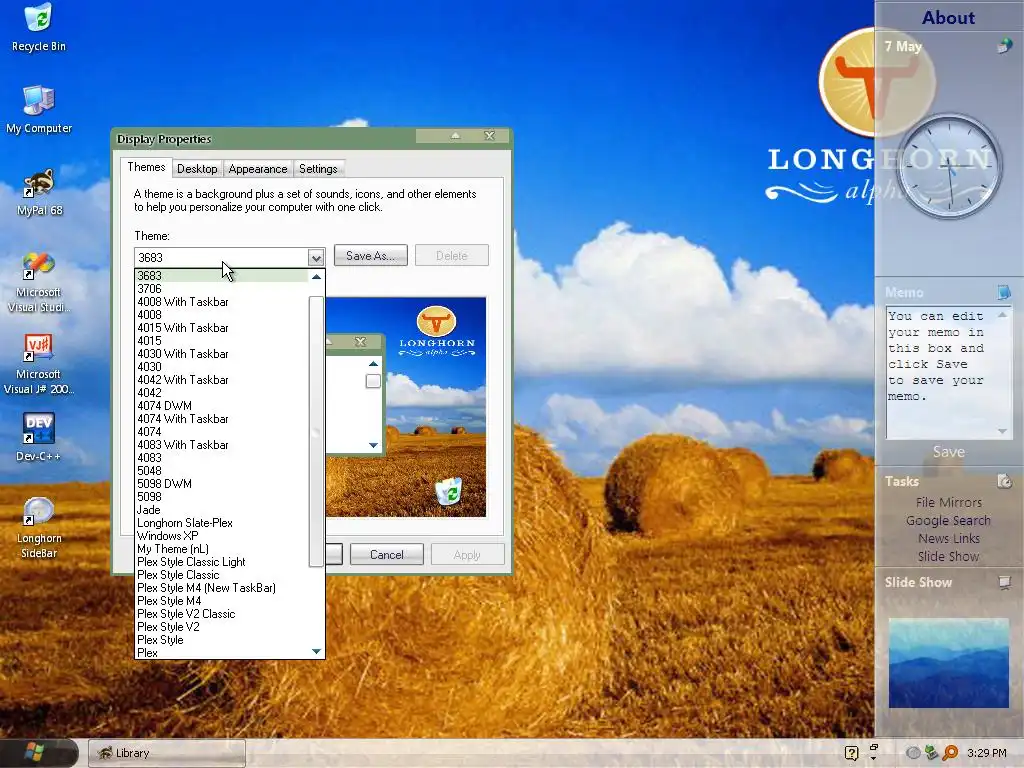Open the Slide Show task link
This screenshot has width=1024, height=768.
point(948,556)
